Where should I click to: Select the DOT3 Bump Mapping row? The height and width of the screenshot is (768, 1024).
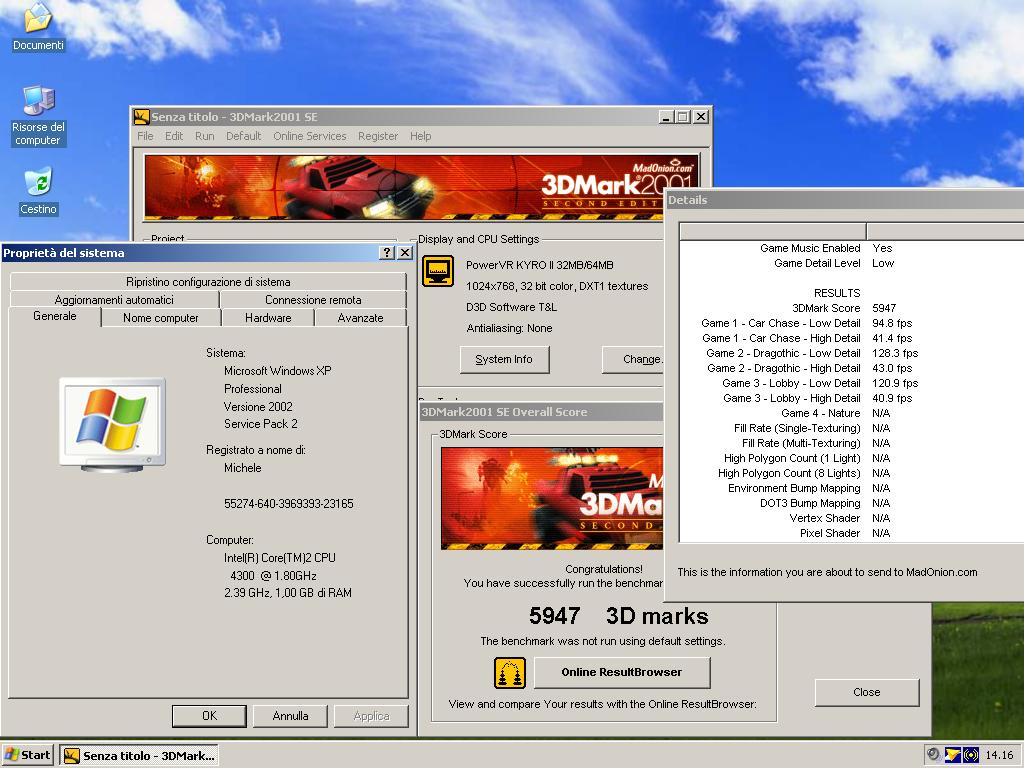(x=852, y=504)
